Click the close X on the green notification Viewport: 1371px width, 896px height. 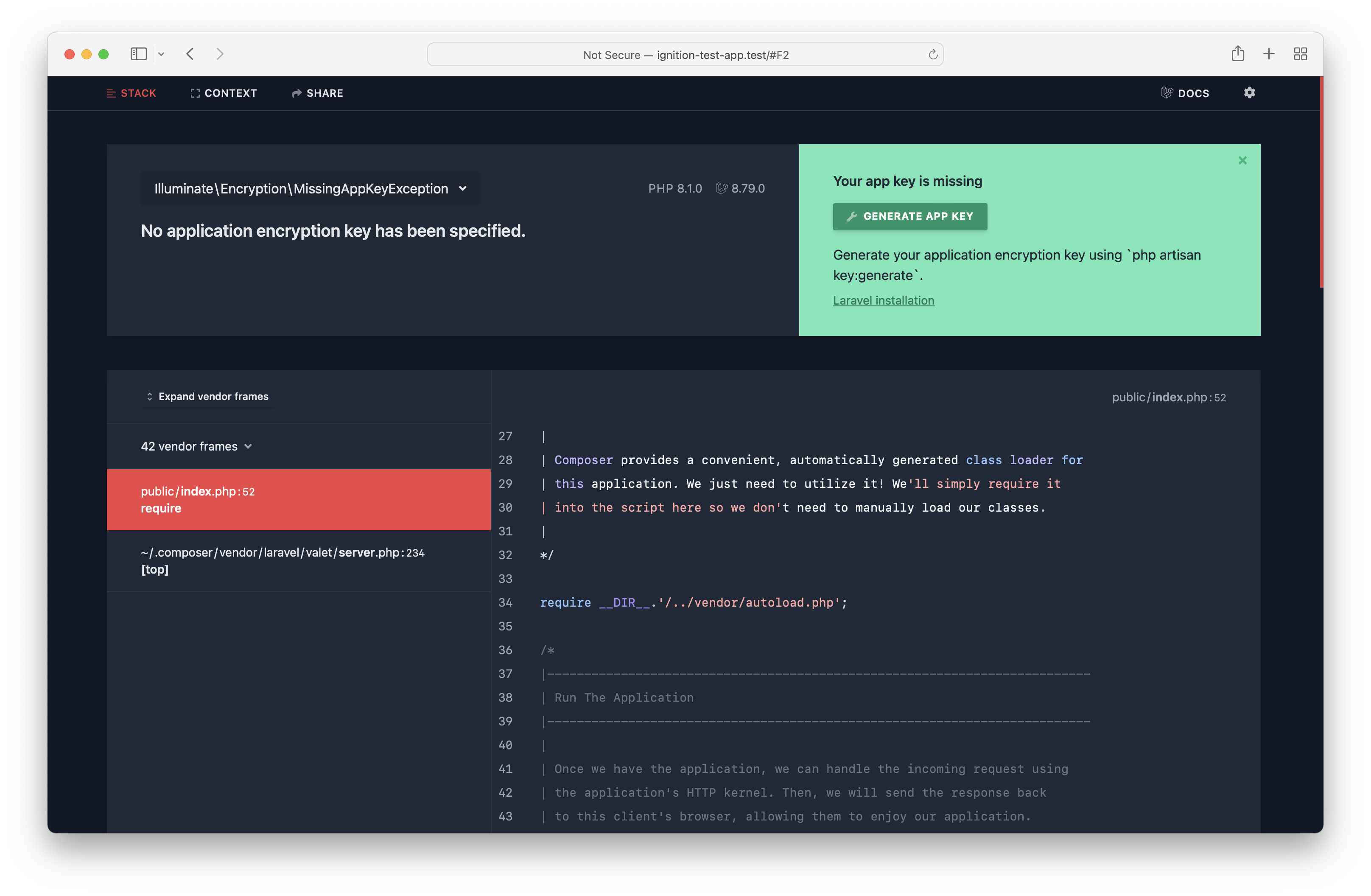coord(1243,160)
